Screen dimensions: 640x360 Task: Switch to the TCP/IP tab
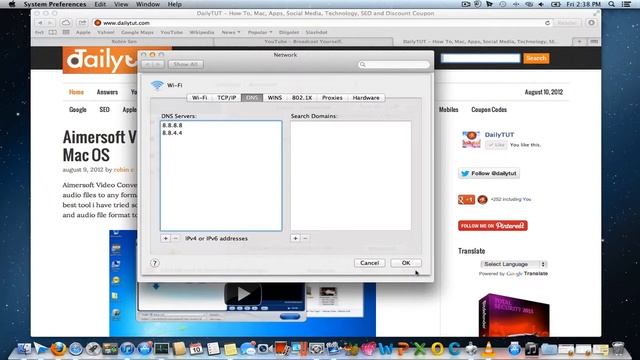(x=227, y=98)
